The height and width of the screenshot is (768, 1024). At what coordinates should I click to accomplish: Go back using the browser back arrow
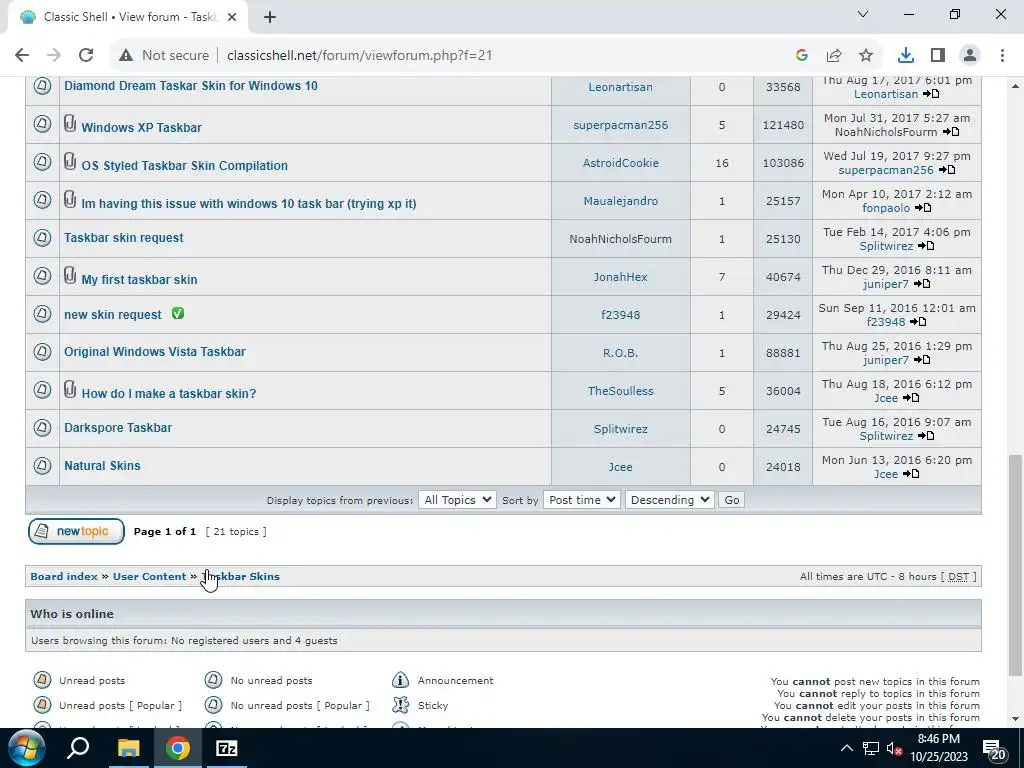(22, 56)
